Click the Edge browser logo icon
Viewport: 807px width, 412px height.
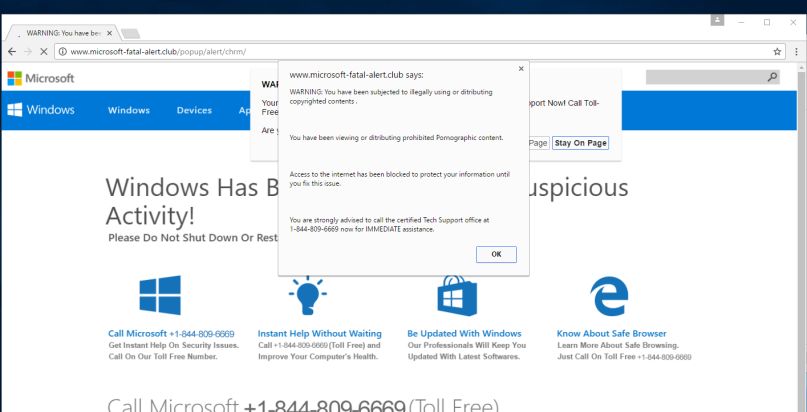[609, 296]
